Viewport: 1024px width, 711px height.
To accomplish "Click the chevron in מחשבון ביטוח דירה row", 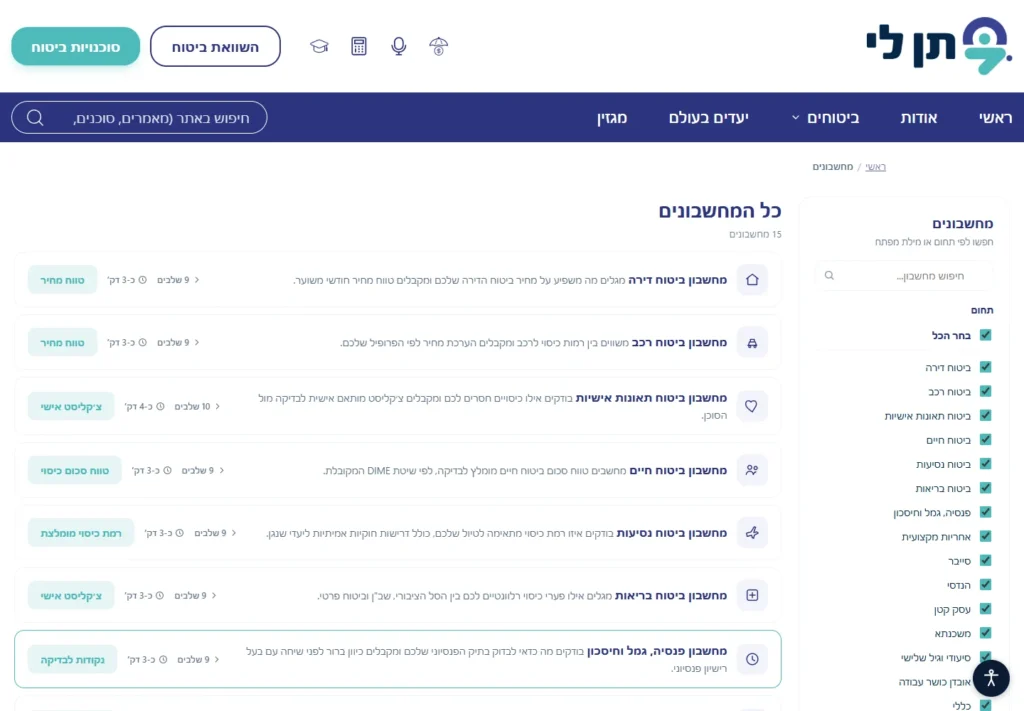I will pyautogui.click(x=197, y=280).
